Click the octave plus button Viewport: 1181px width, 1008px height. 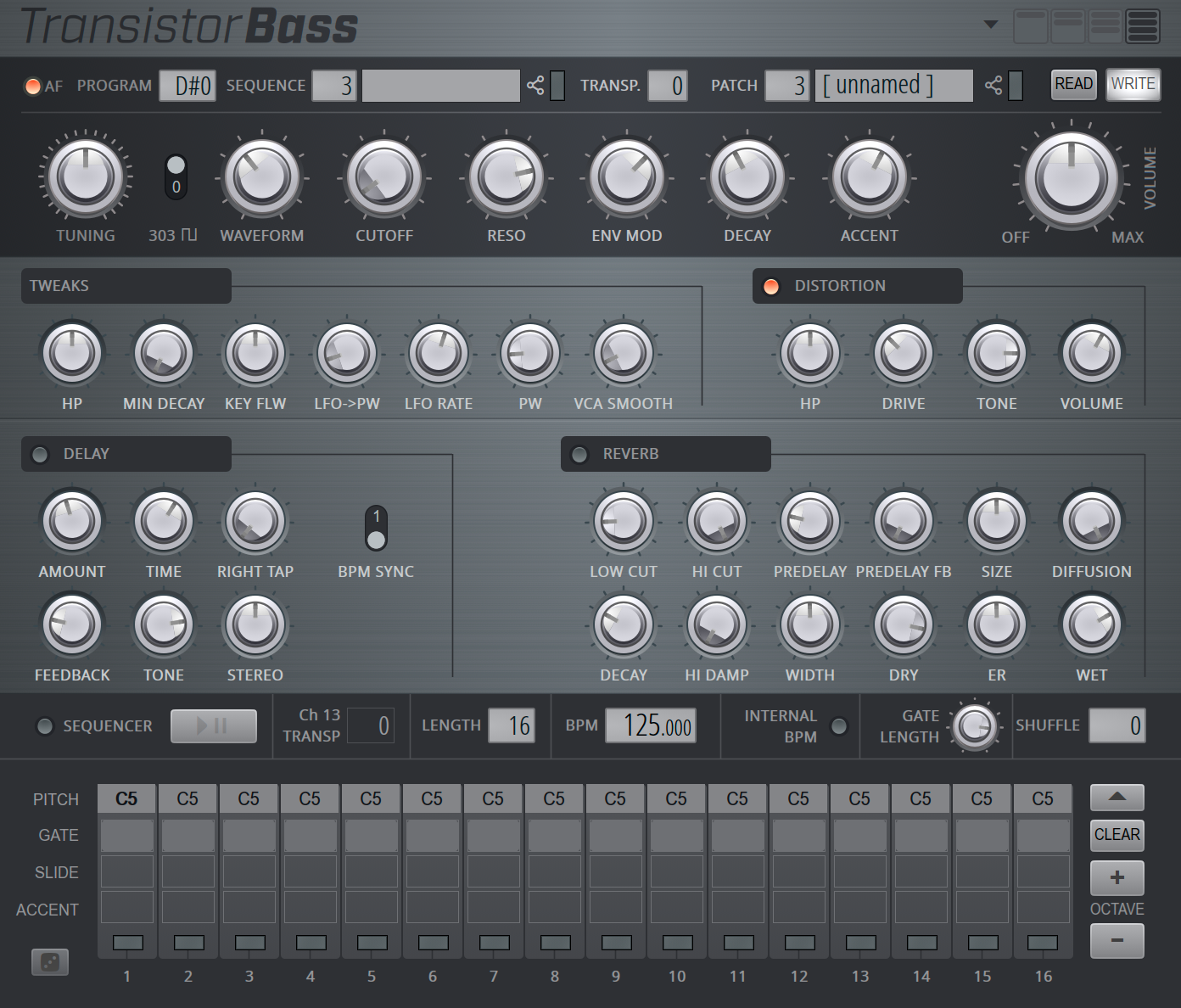pos(1117,877)
